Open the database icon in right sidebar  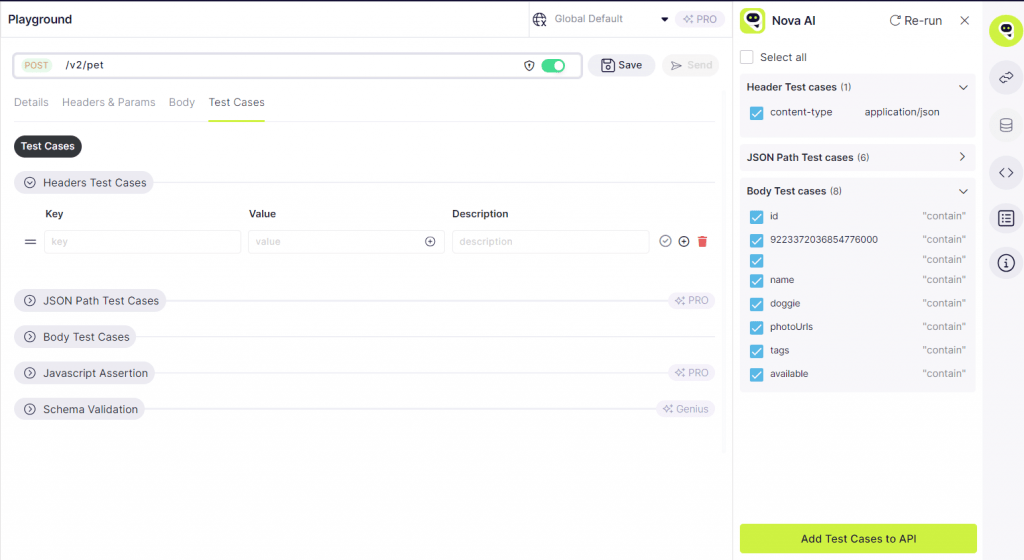click(x=1005, y=125)
